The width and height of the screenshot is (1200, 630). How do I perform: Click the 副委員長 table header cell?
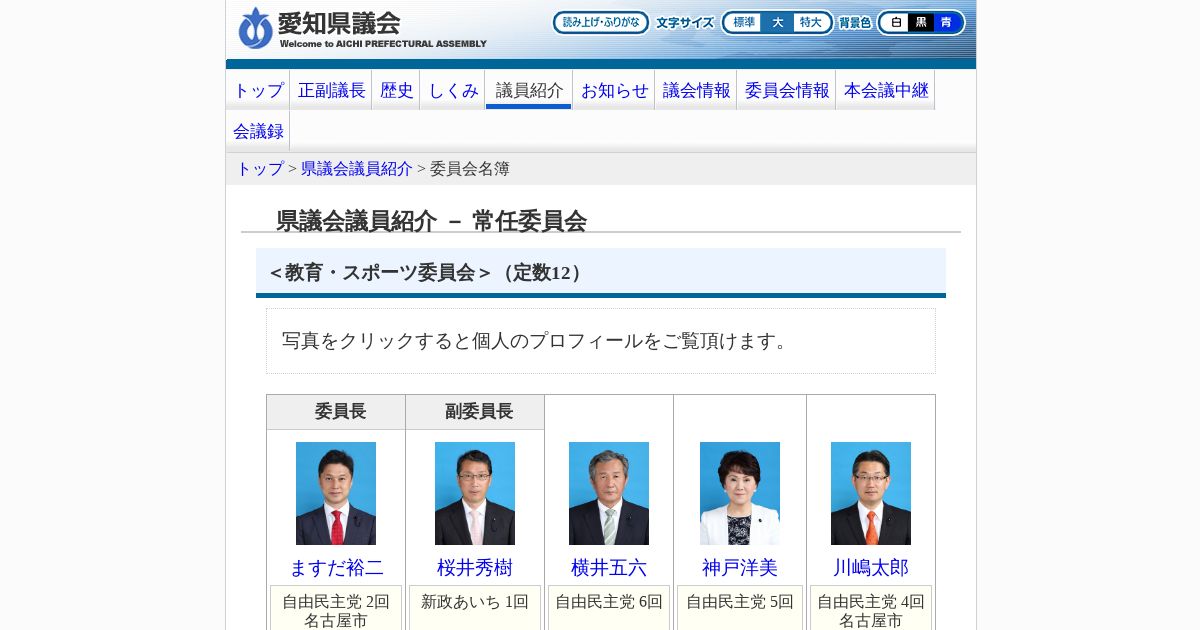[475, 412]
